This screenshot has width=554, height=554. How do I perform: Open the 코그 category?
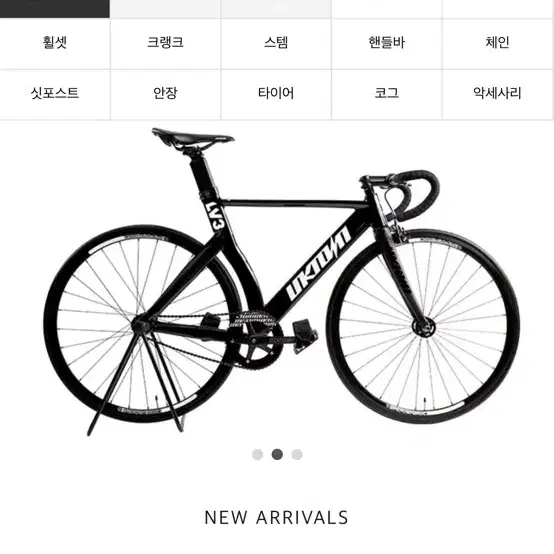click(x=387, y=94)
